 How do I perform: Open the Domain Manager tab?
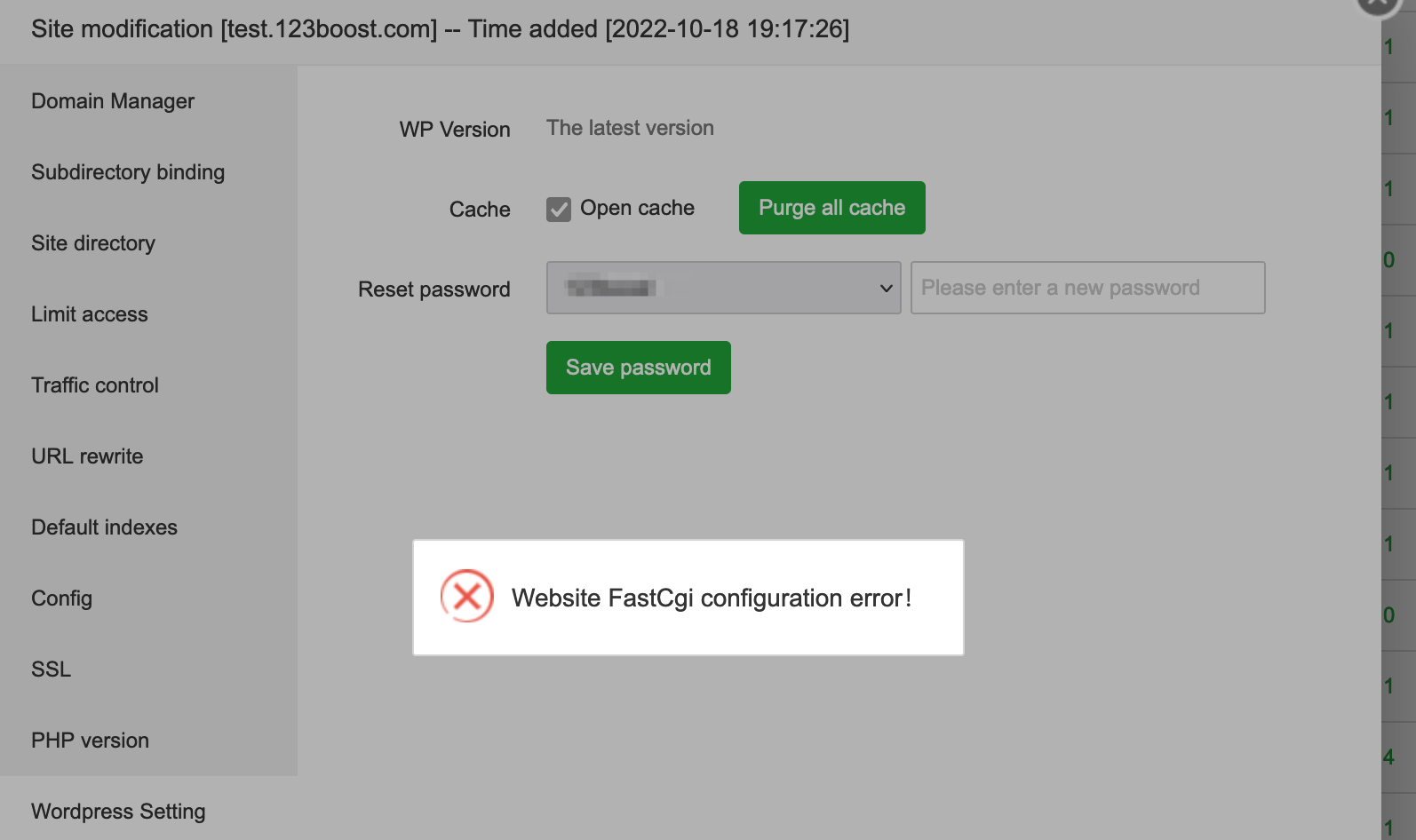(113, 101)
